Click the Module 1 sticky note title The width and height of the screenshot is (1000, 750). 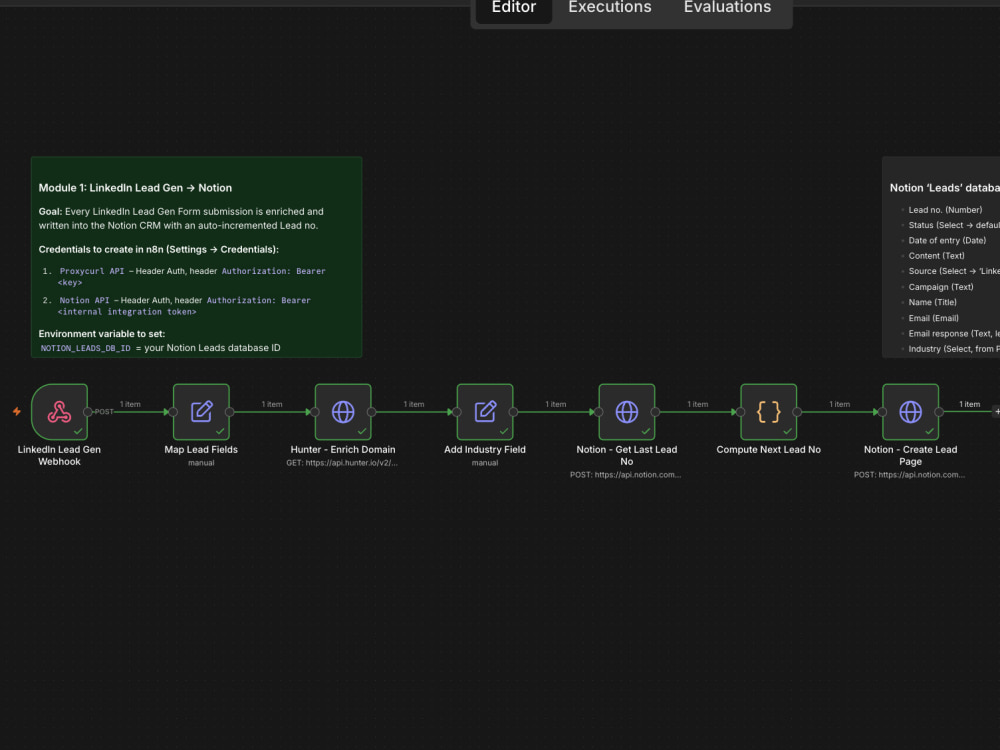tap(135, 188)
